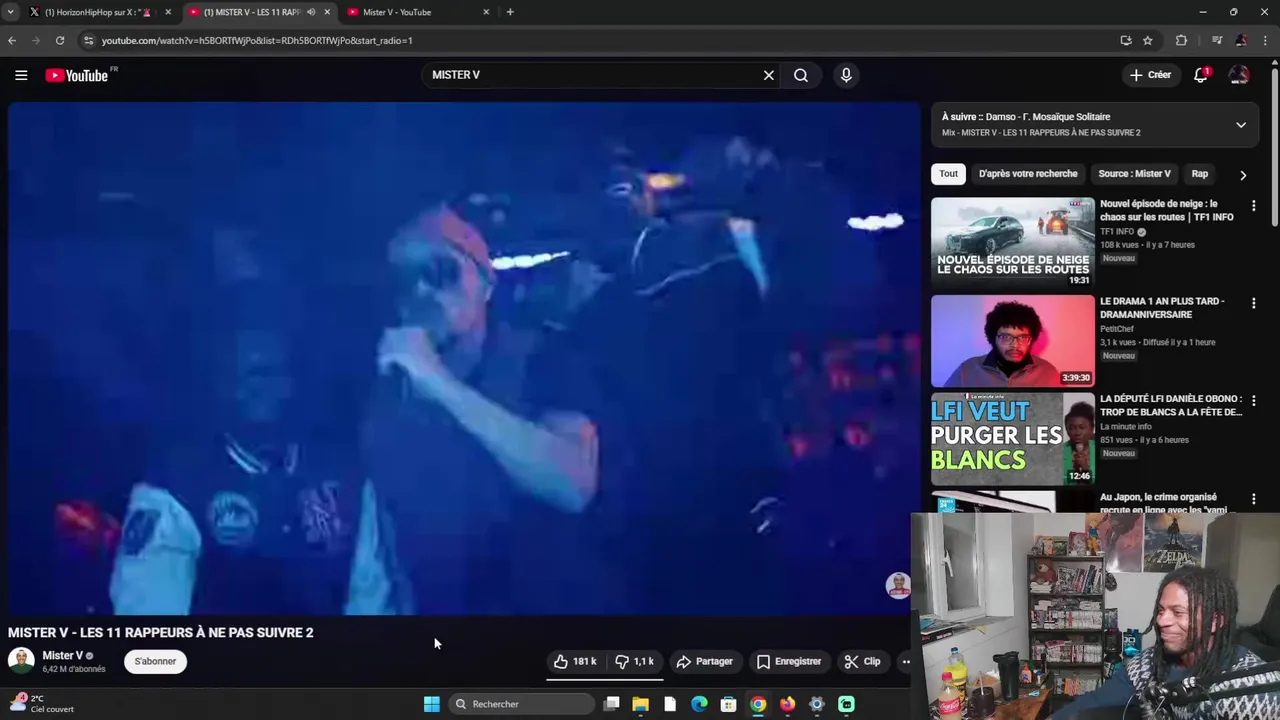Click the Partager share button
The height and width of the screenshot is (720, 1280).
[704, 661]
